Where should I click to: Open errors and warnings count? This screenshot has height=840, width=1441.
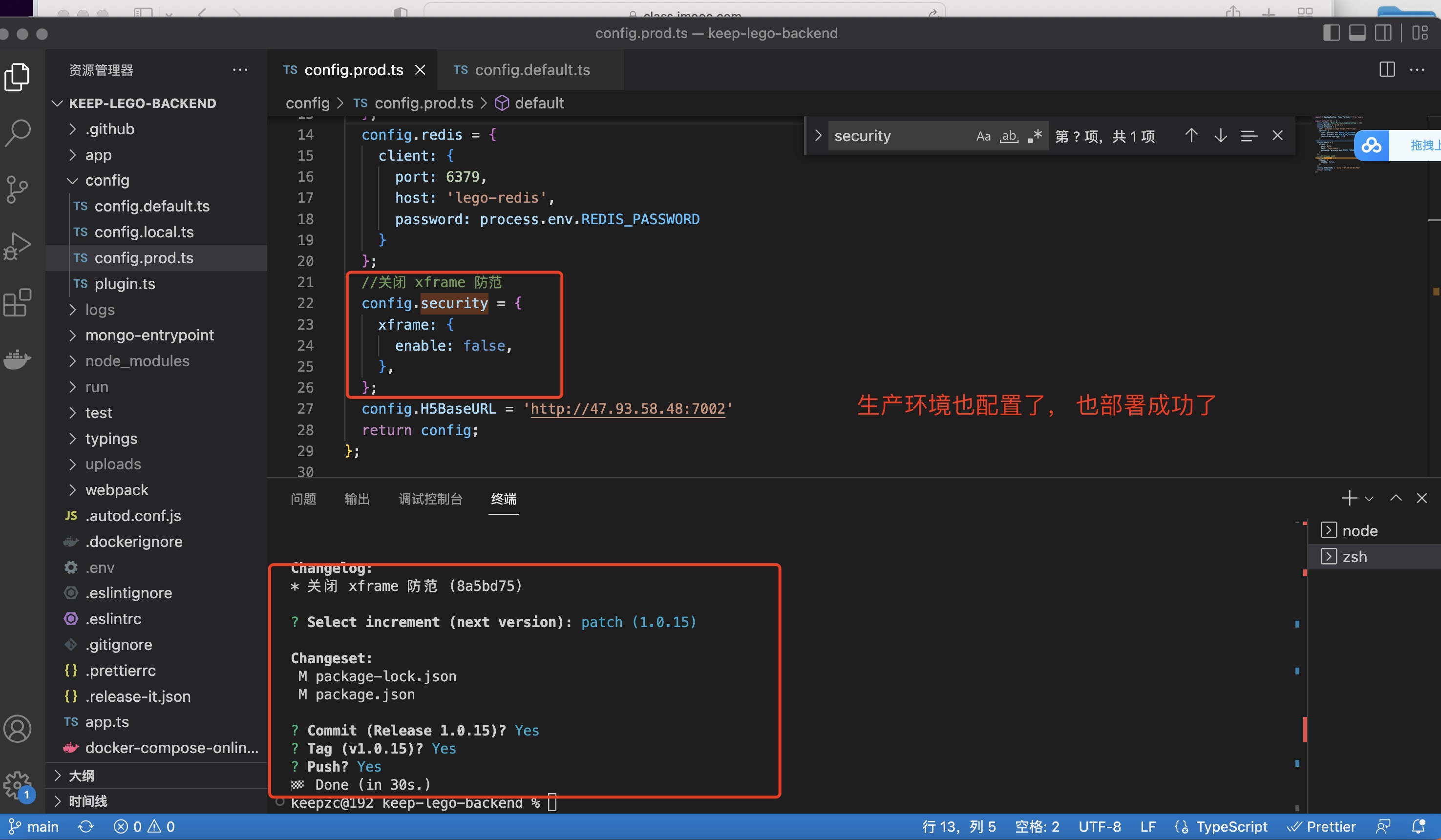(144, 826)
